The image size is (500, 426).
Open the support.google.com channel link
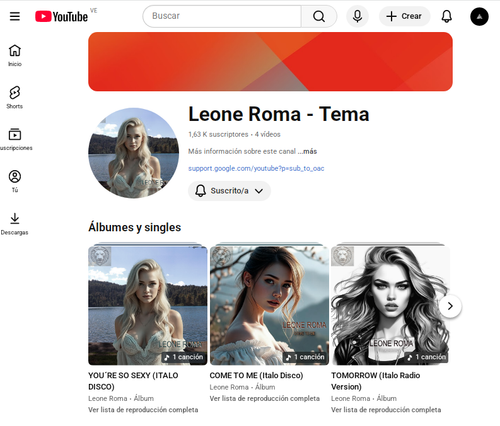[x=256, y=168]
